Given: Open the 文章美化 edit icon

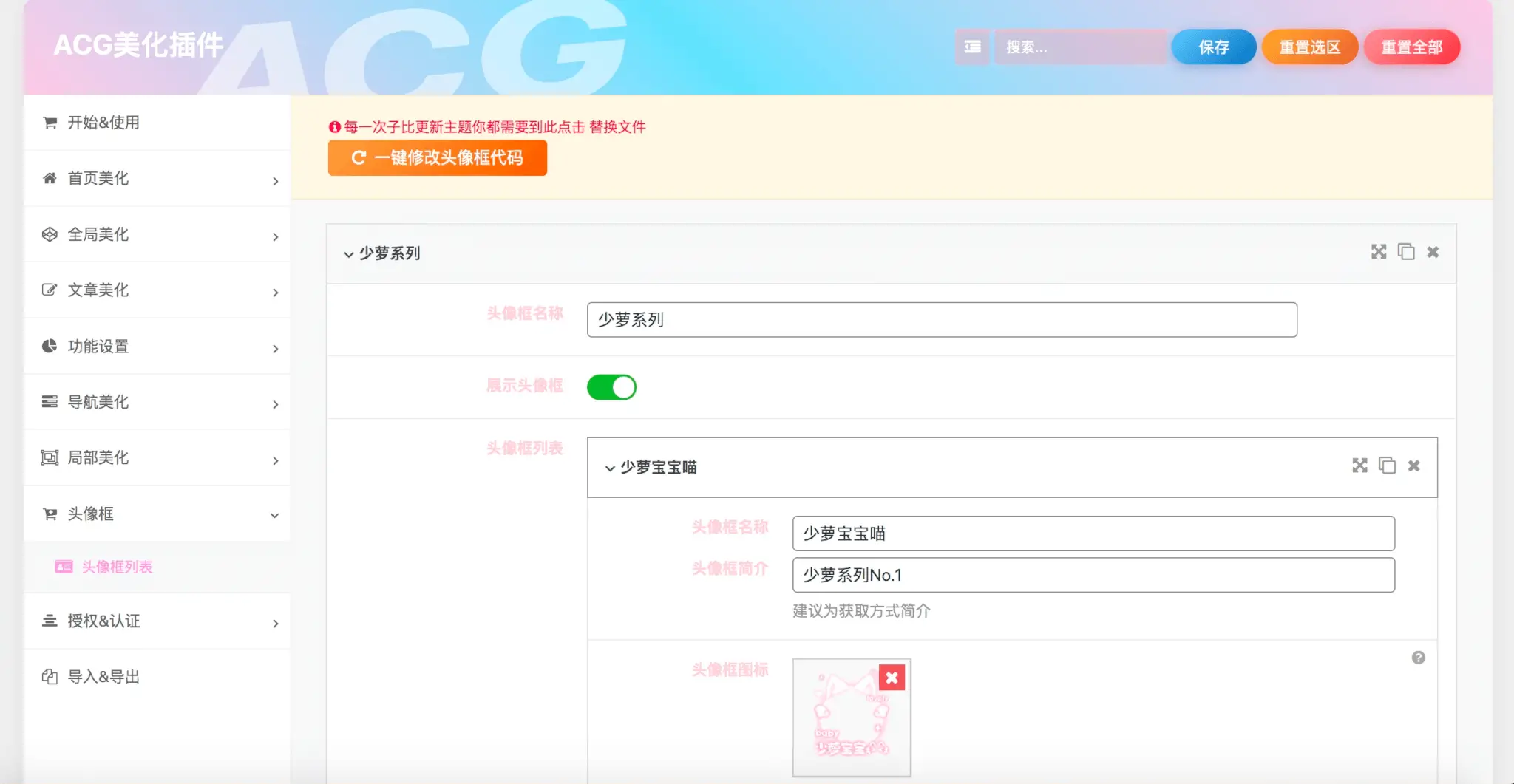Looking at the screenshot, I should coord(50,290).
